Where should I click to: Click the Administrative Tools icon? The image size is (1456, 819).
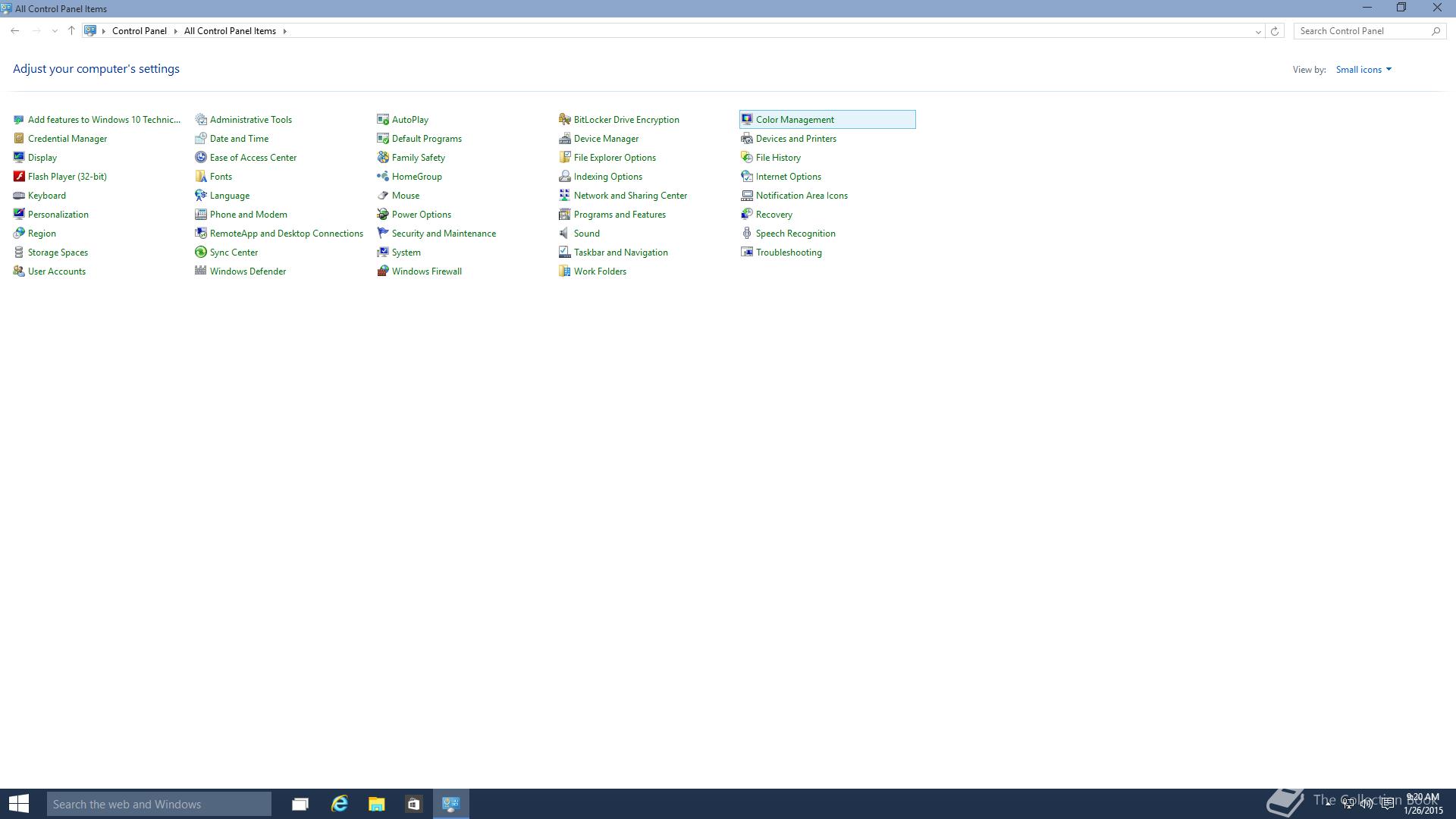point(201,119)
